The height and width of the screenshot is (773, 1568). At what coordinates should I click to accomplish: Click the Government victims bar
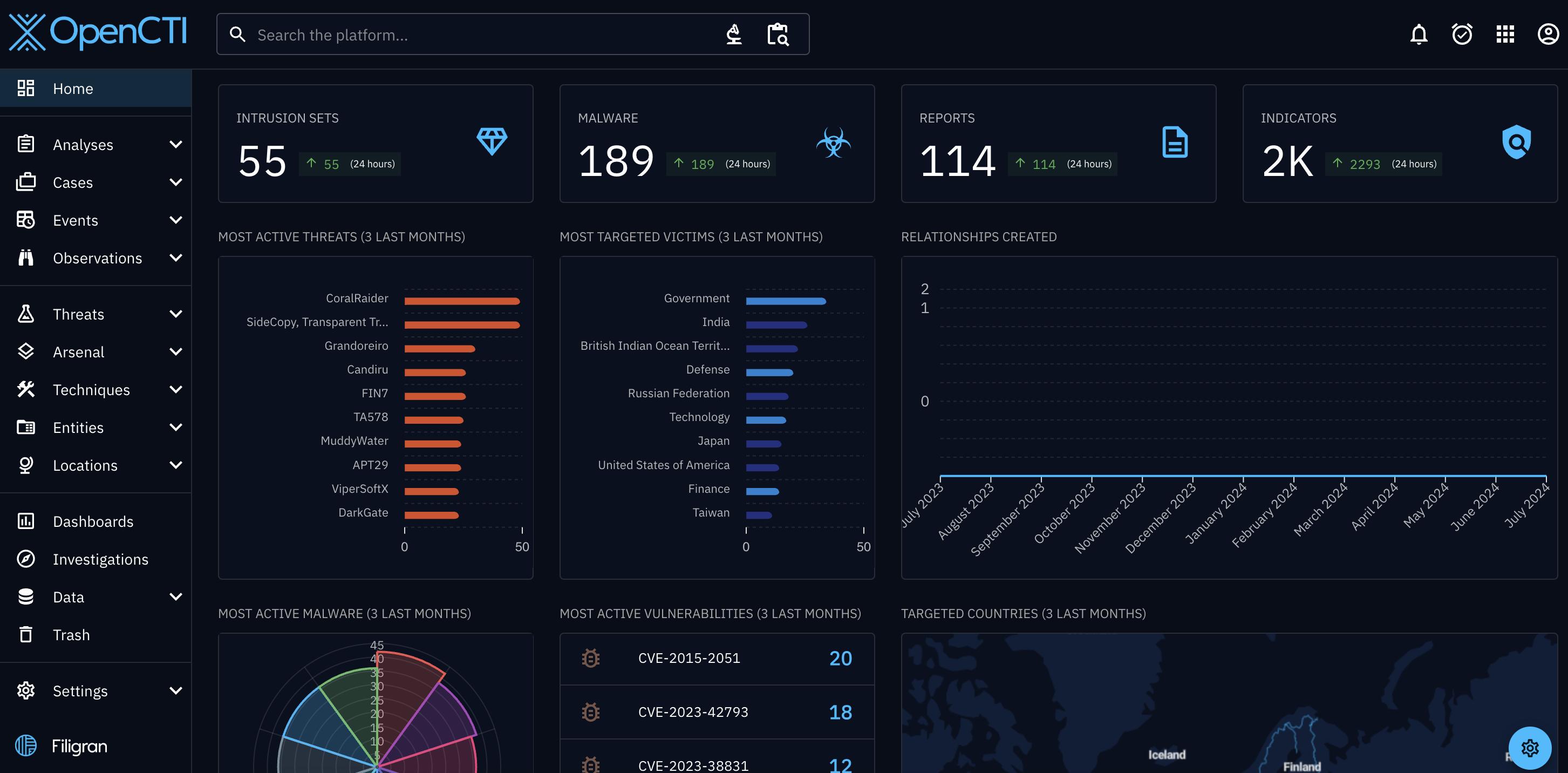click(x=786, y=301)
